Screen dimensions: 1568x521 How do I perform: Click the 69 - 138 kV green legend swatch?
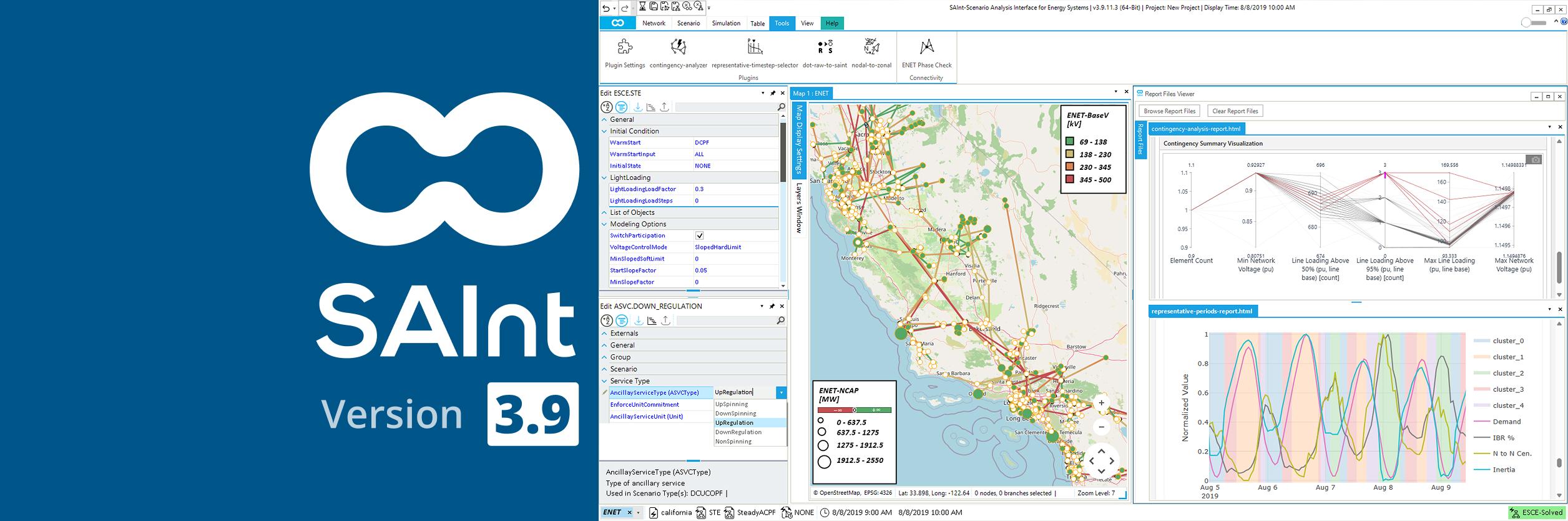1069,142
